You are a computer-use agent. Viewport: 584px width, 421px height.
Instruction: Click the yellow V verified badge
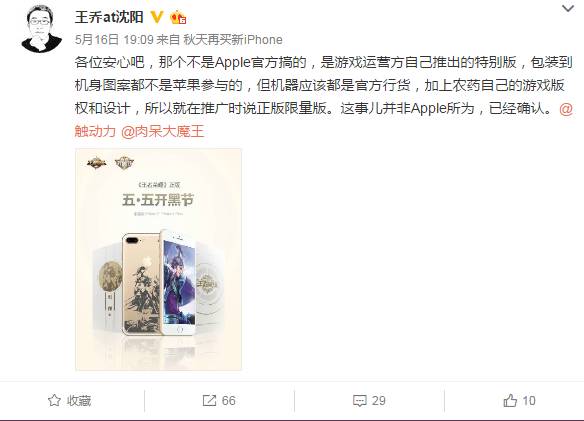(157, 17)
